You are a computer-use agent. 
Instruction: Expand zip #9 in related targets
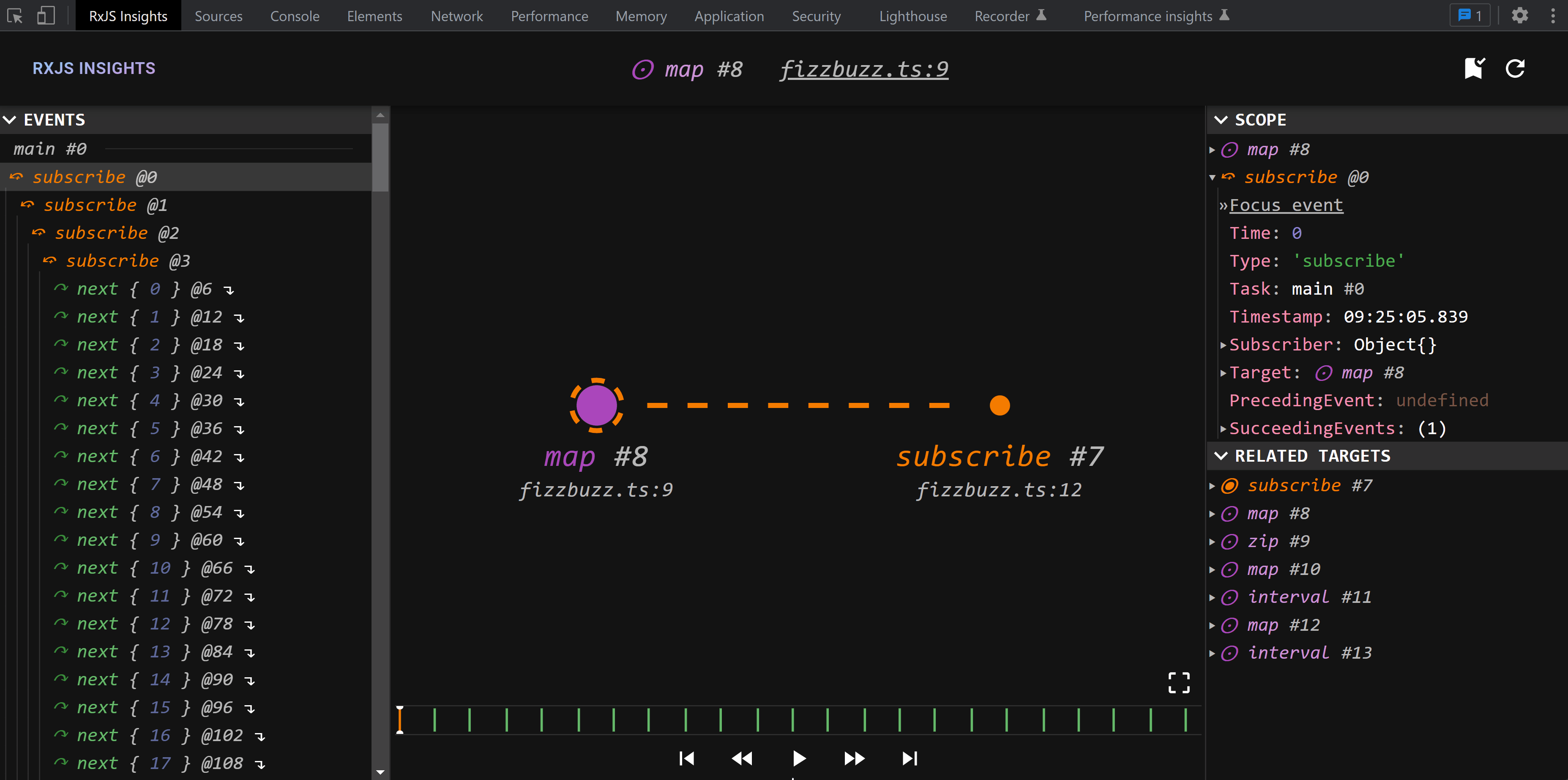1212,541
